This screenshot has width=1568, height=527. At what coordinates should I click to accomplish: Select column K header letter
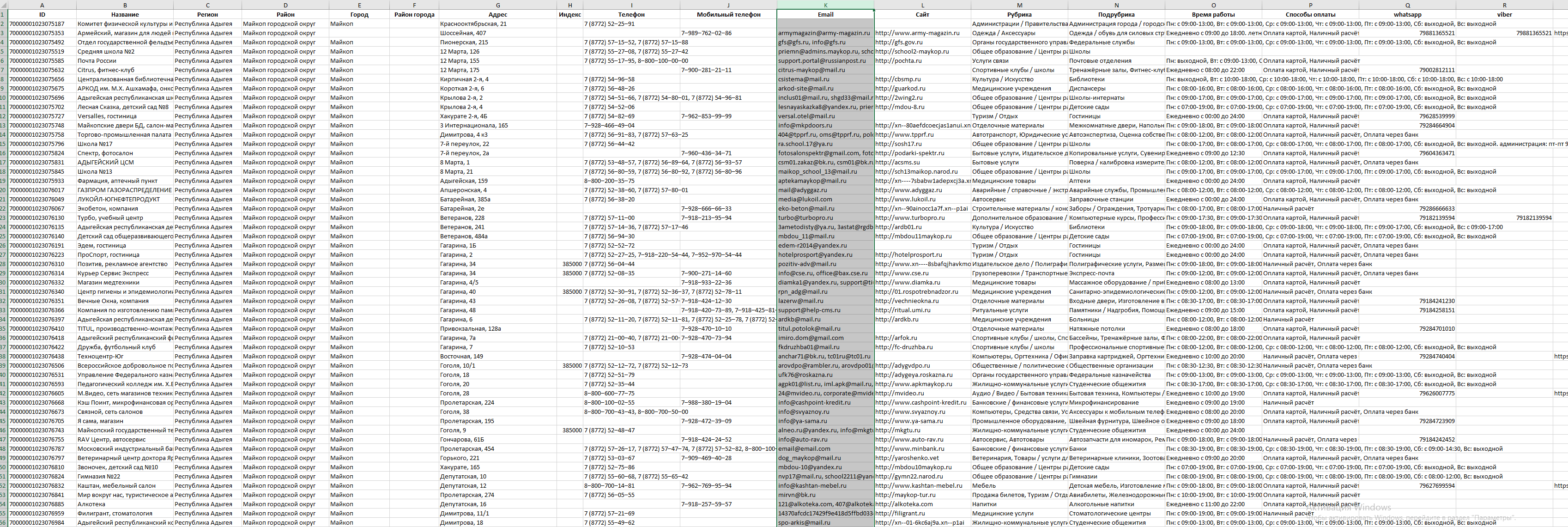(825, 5)
